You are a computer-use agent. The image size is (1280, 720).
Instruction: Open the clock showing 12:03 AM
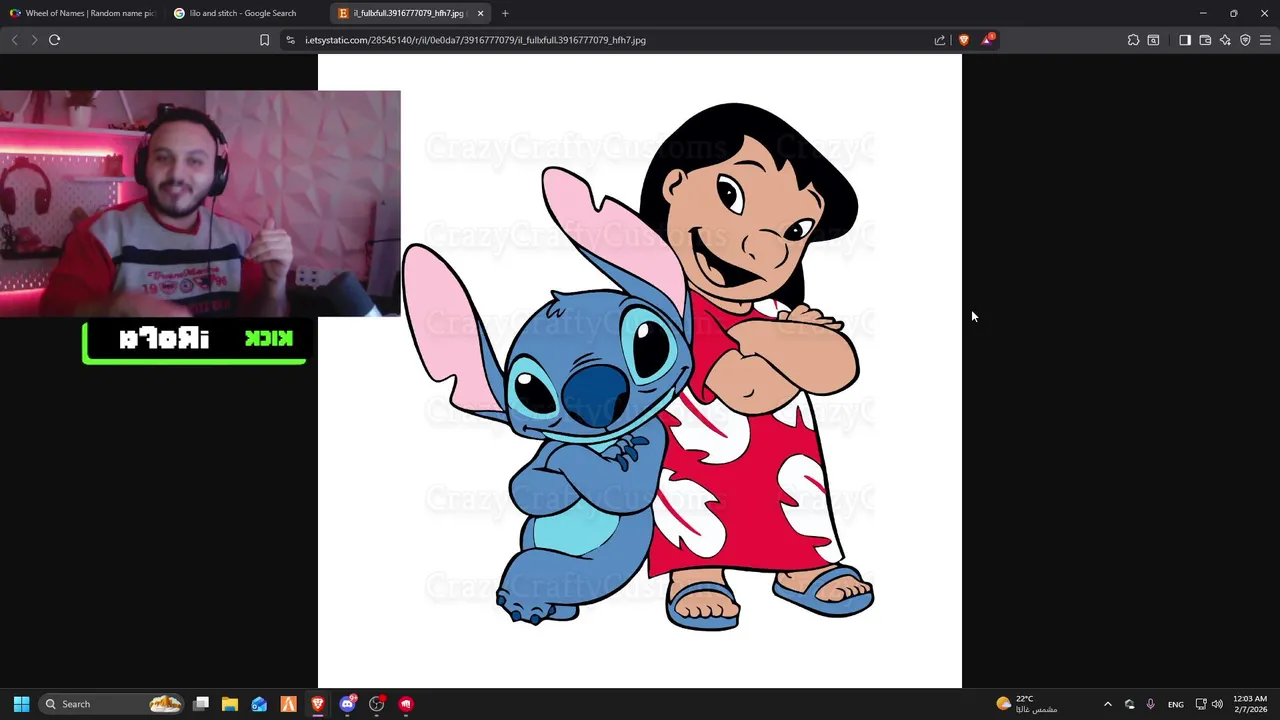[1250, 704]
